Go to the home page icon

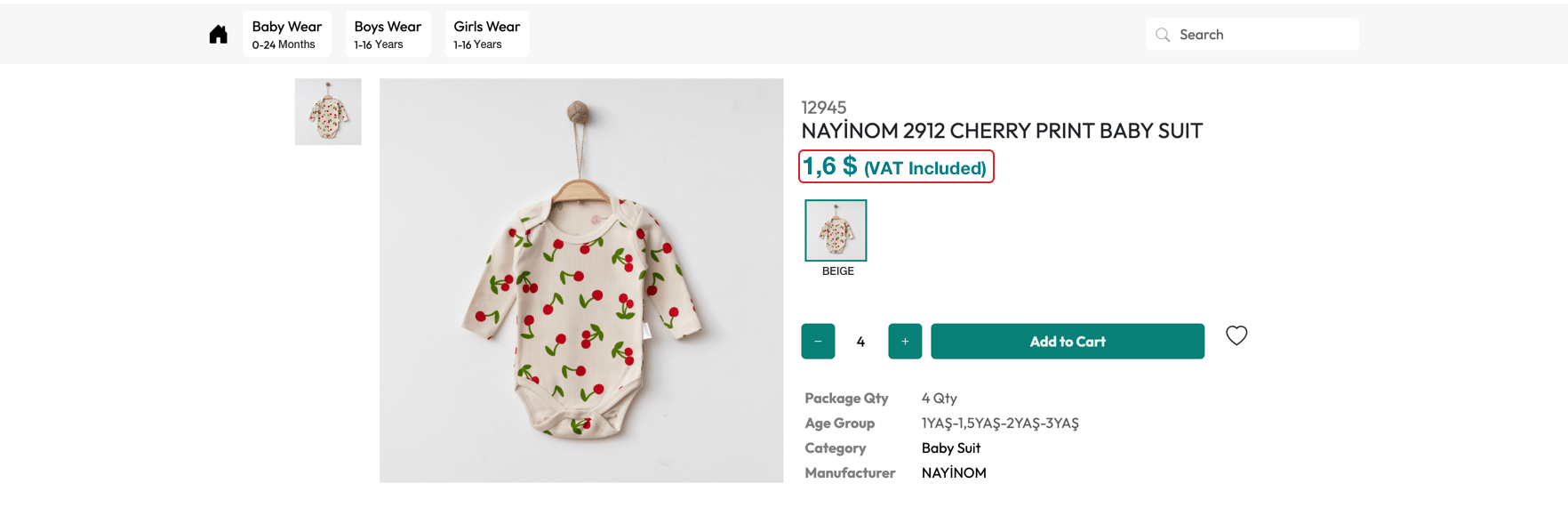pyautogui.click(x=218, y=35)
